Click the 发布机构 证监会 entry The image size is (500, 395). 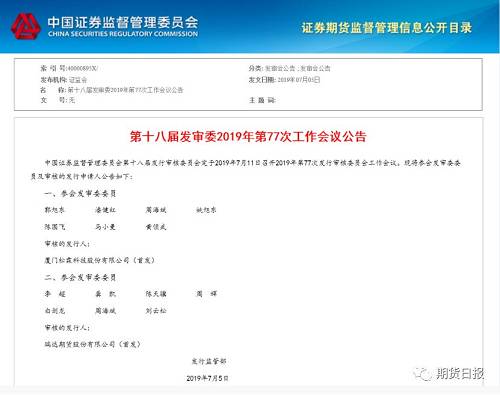pyautogui.click(x=64, y=80)
